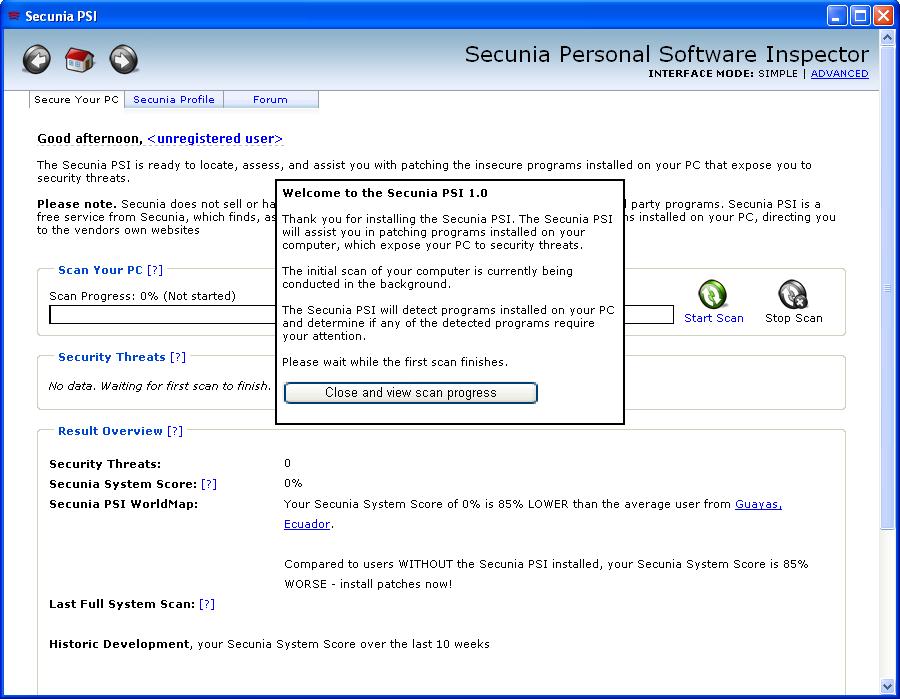The height and width of the screenshot is (699, 900).
Task: Click the Start Scan text link
Action: coord(713,318)
